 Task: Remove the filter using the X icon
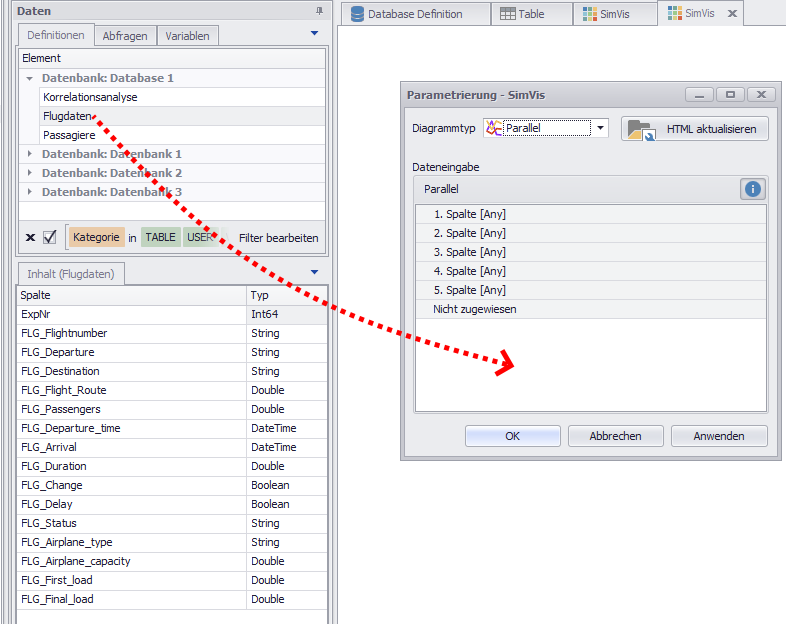30,238
